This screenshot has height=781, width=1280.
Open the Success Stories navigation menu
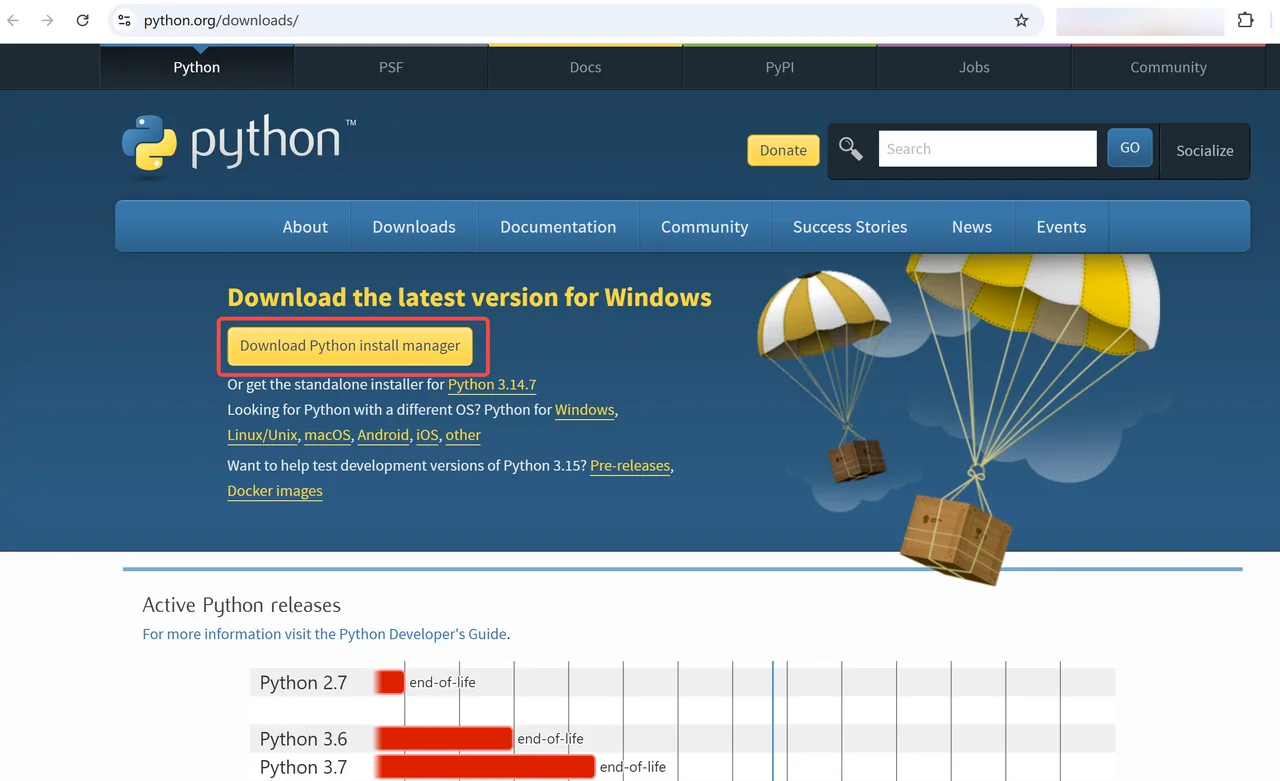[x=850, y=227]
